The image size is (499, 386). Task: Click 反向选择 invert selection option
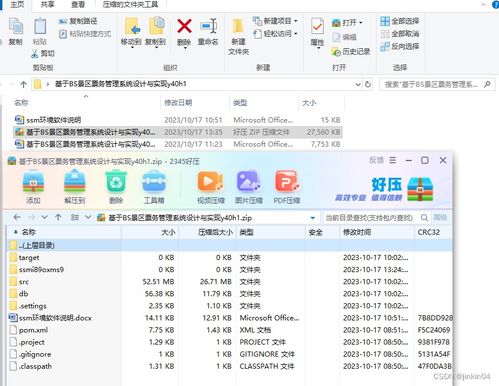click(400, 46)
